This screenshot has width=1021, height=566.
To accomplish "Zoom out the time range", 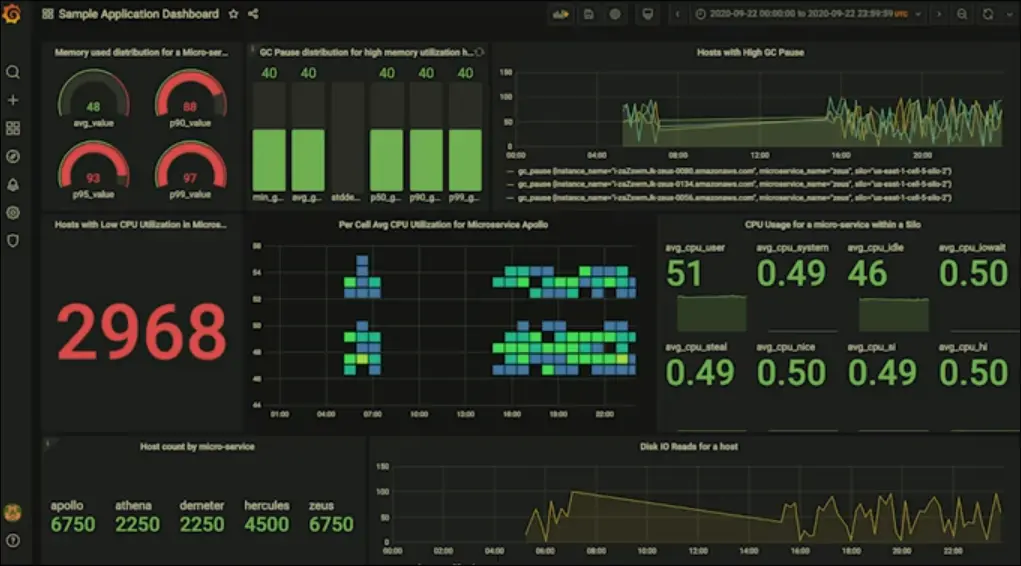I will (962, 14).
